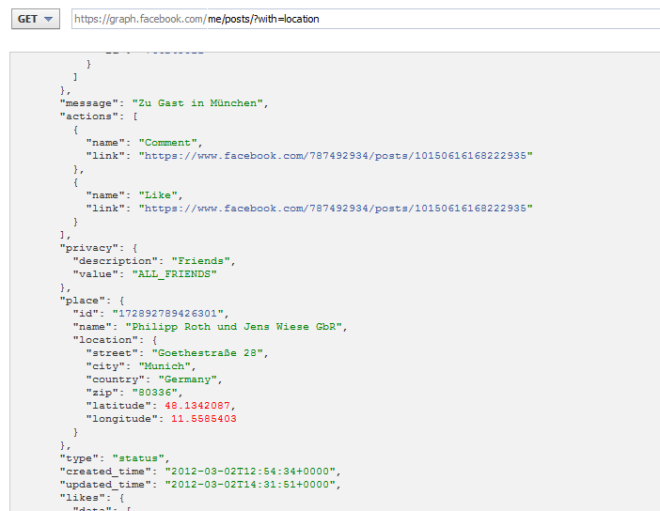This screenshot has width=660, height=511.
Task: Open the place id 172892789426301 link
Action: click(x=168, y=314)
